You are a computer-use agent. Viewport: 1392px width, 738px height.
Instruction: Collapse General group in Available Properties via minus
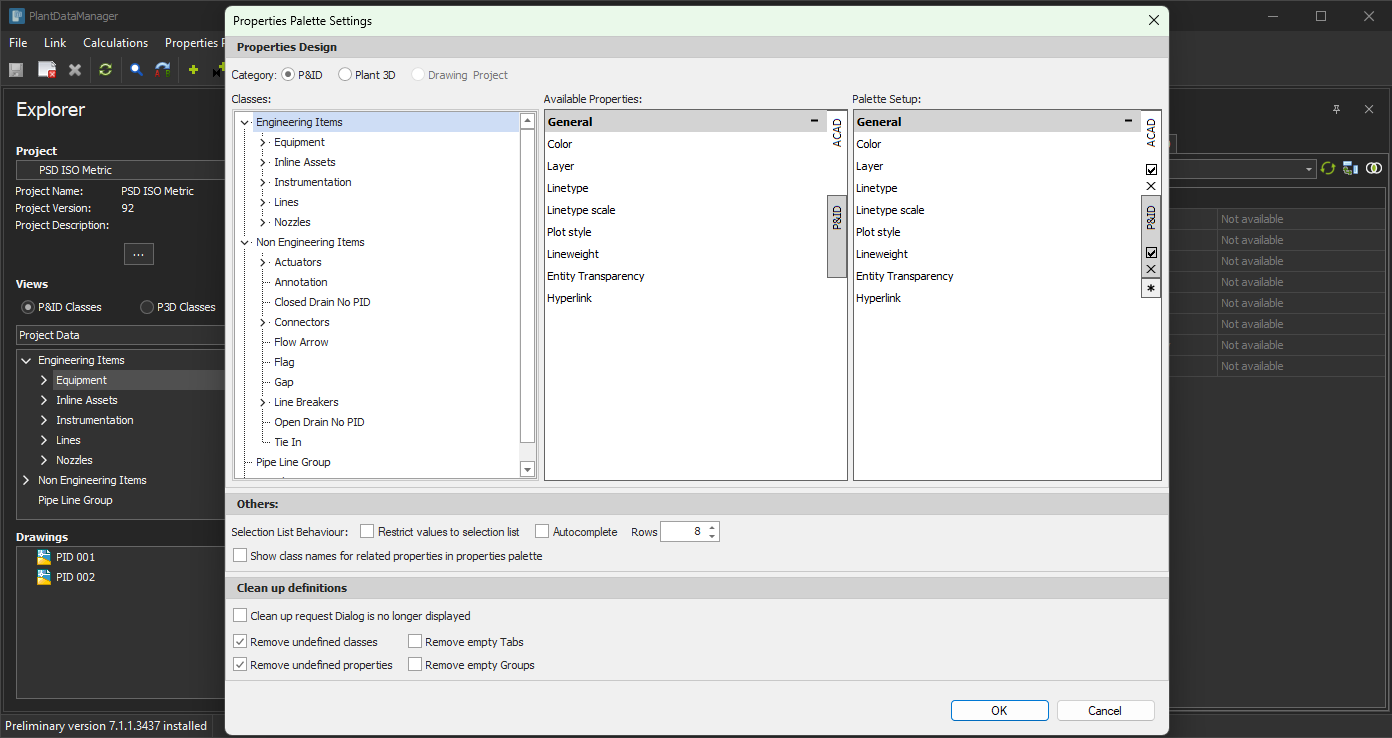coord(816,121)
